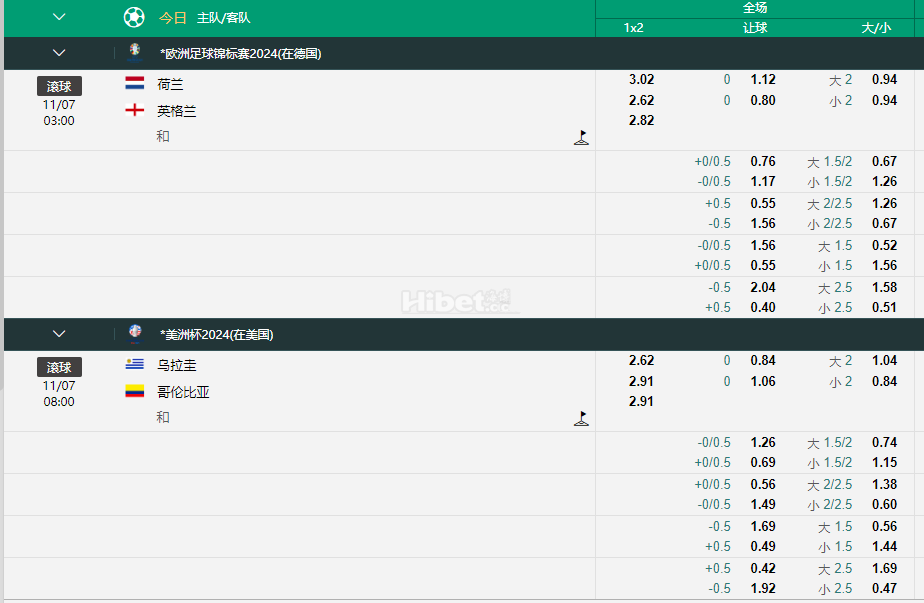Select handicap -0/0.5 odds 1.17
This screenshot has height=603, width=924.
click(x=763, y=182)
